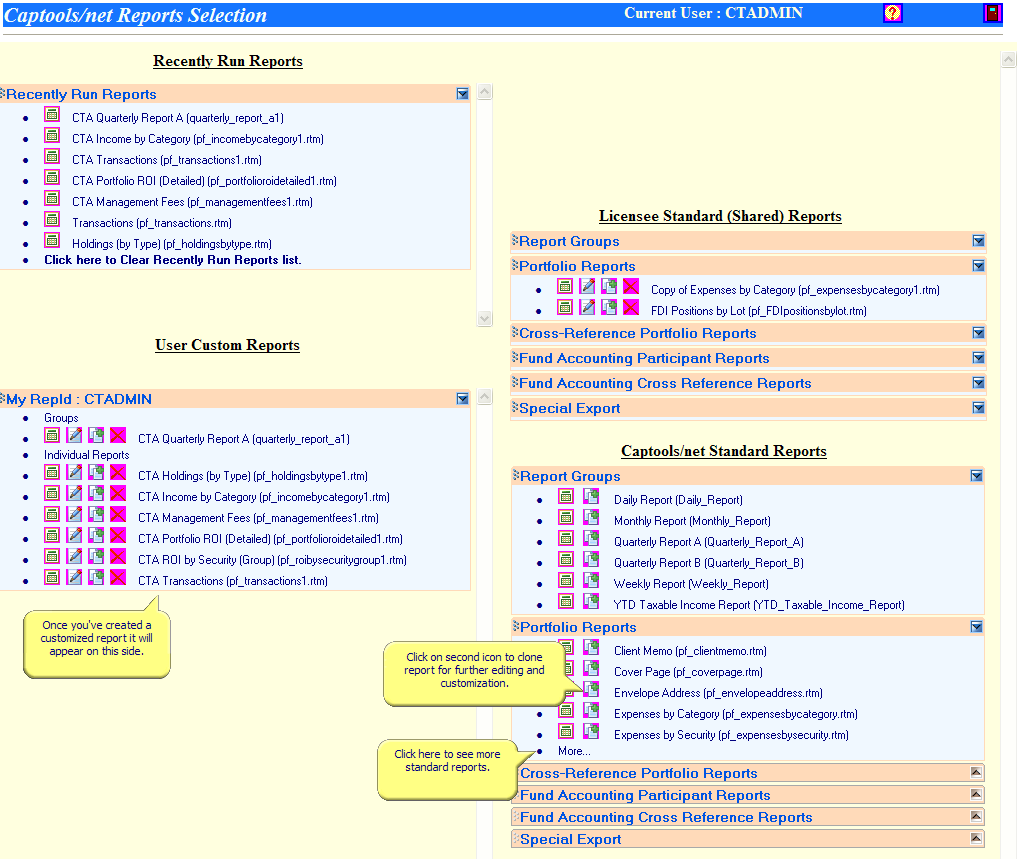This screenshot has height=859, width=1017.
Task: Edit CTA Holdings (by Type) custom report
Action: point(74,473)
